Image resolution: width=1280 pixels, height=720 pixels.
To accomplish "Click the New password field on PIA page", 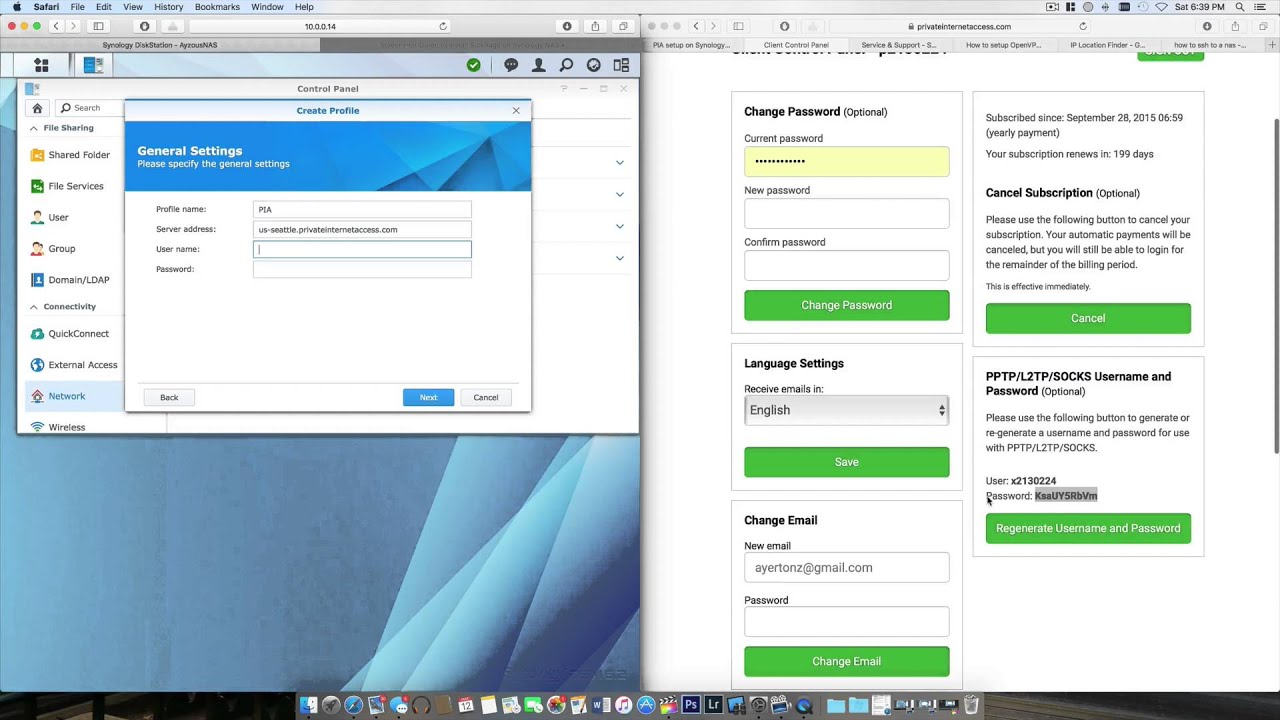I will [x=846, y=213].
